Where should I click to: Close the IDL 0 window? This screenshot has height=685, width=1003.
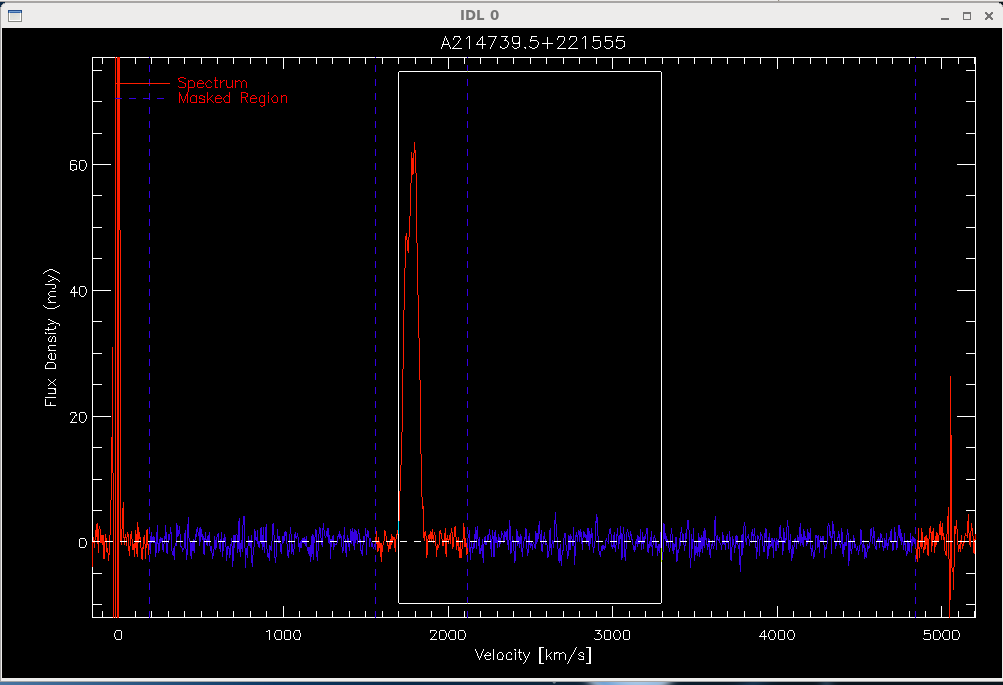(x=988, y=16)
